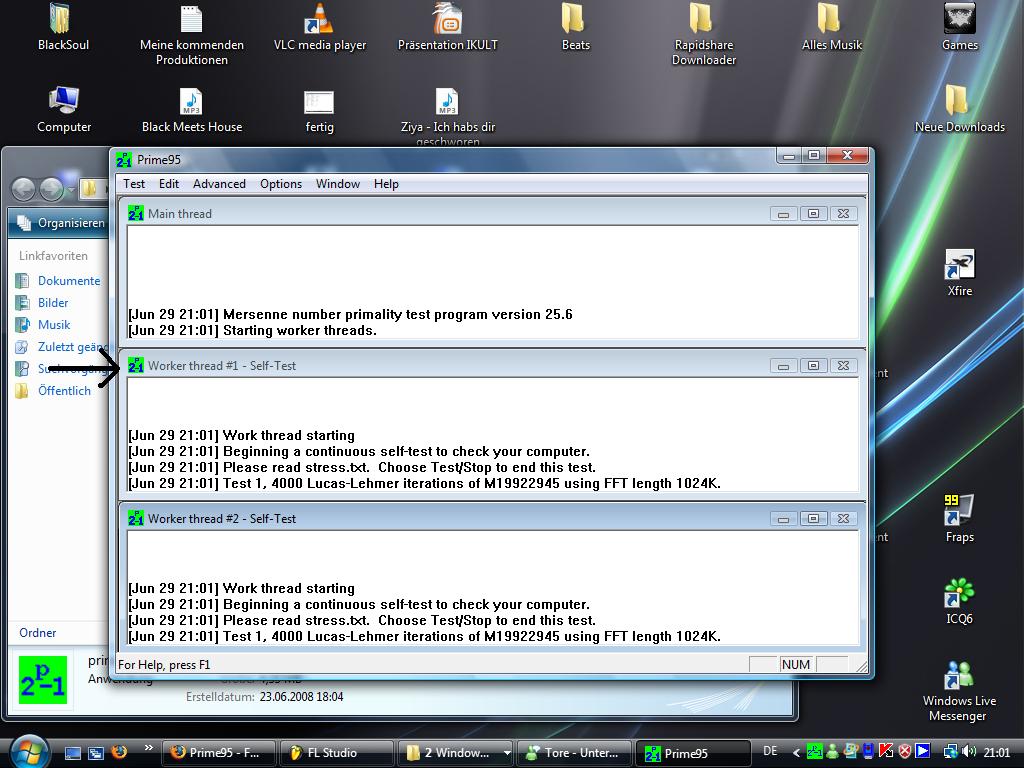Click the Main thread window icon

[136, 214]
